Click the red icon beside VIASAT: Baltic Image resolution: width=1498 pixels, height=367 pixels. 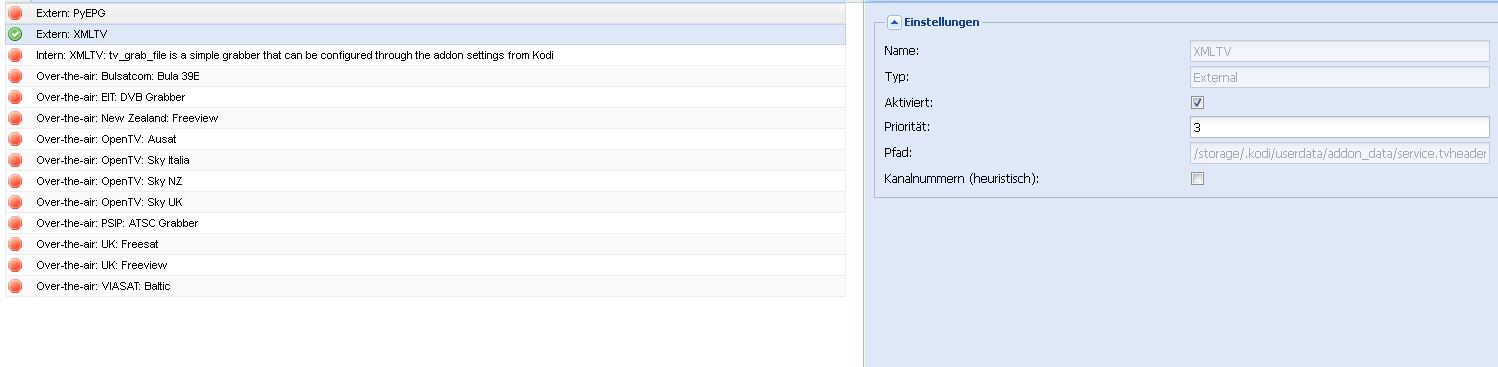pos(15,286)
